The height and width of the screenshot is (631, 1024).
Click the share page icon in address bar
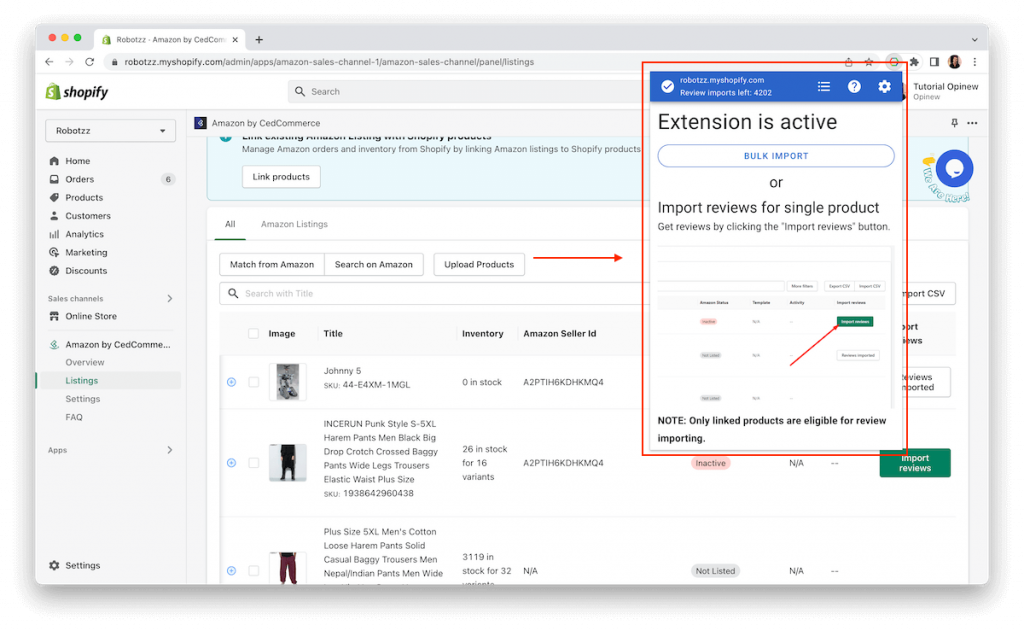[x=848, y=62]
